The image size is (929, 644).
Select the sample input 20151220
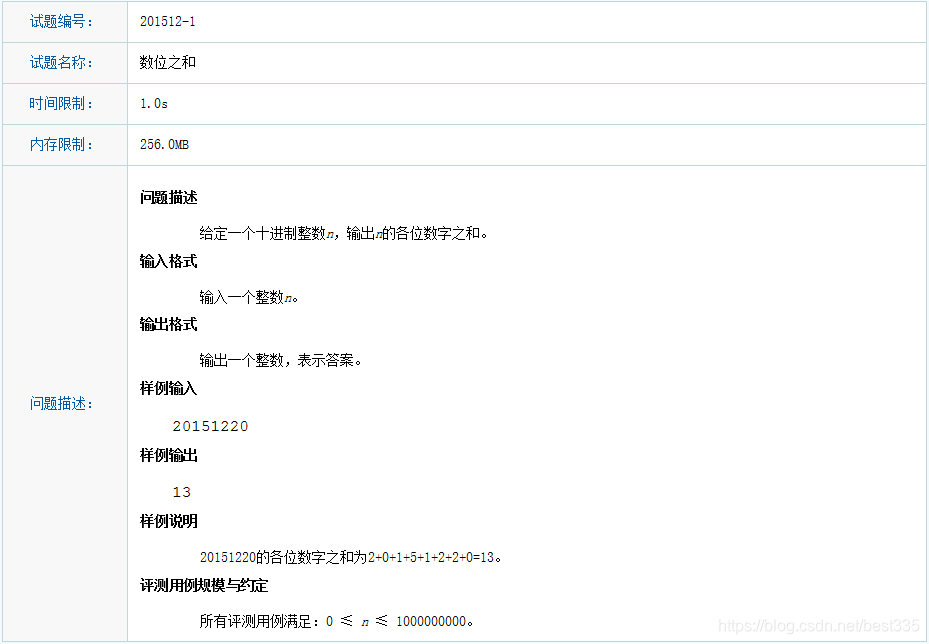[x=210, y=427]
